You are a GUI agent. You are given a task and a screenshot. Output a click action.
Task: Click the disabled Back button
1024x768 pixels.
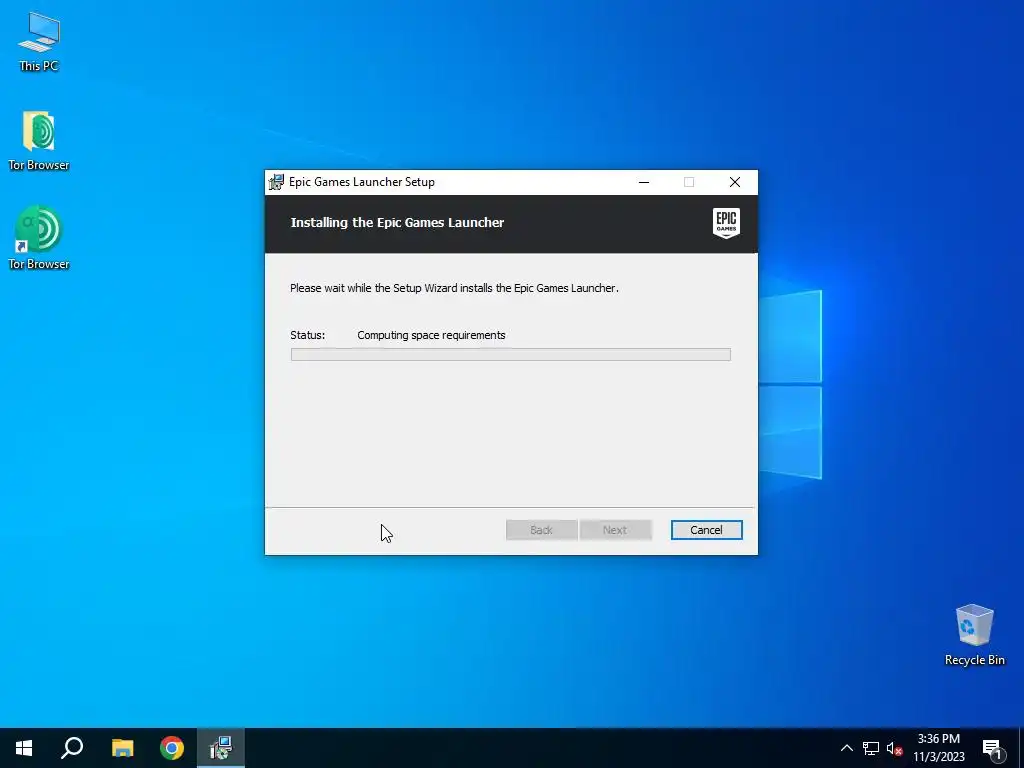click(x=541, y=530)
